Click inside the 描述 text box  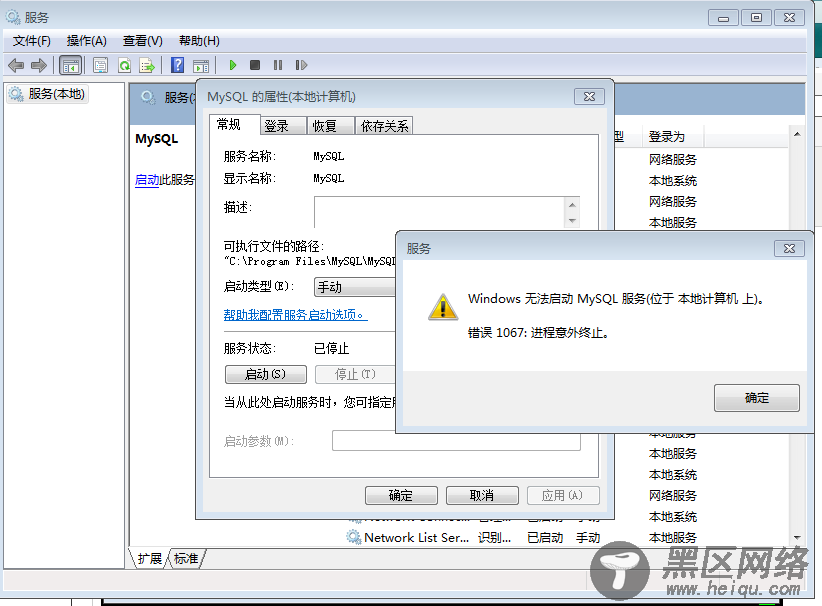[440, 212]
